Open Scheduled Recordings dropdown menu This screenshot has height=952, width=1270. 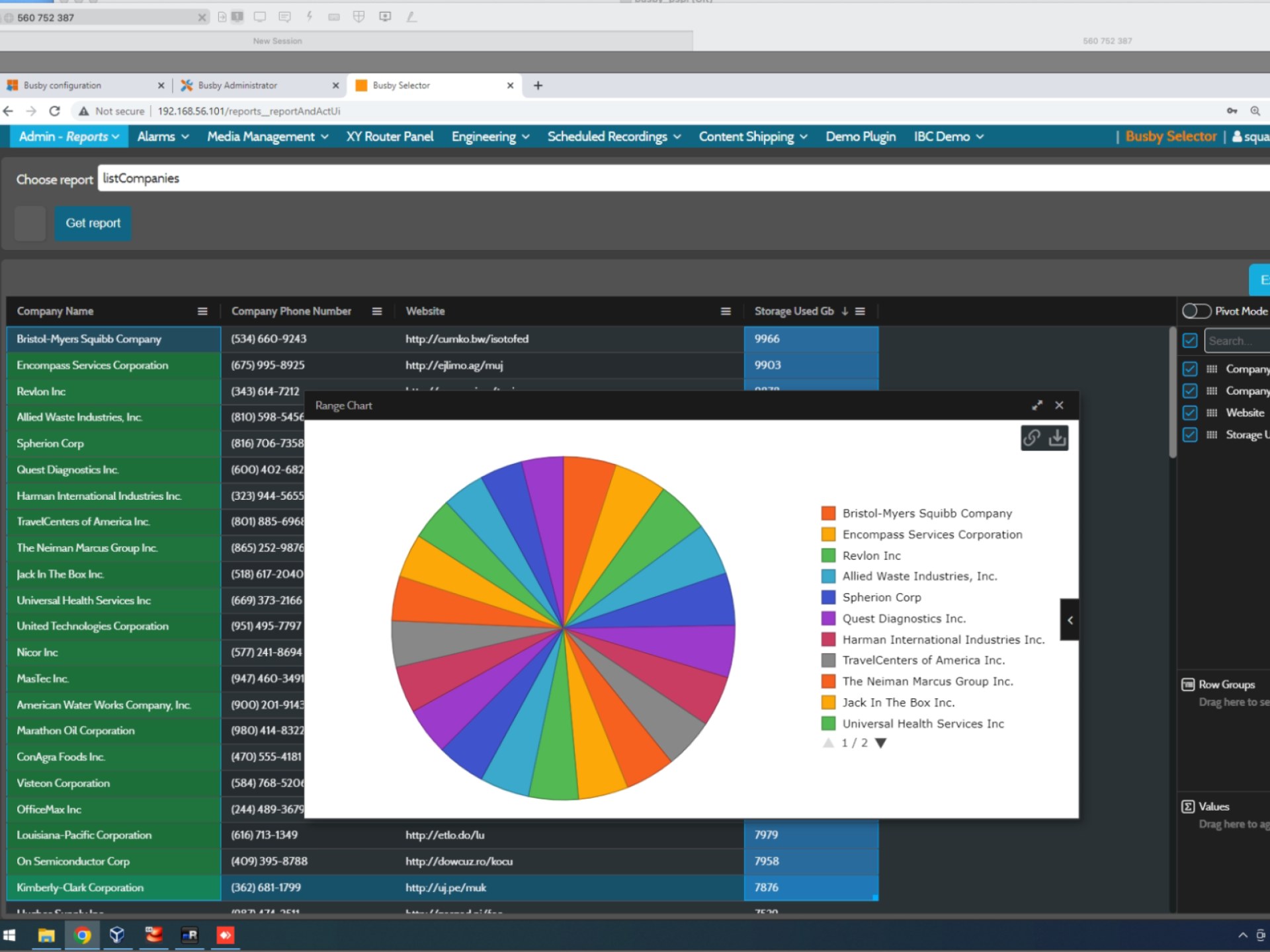pyautogui.click(x=614, y=137)
